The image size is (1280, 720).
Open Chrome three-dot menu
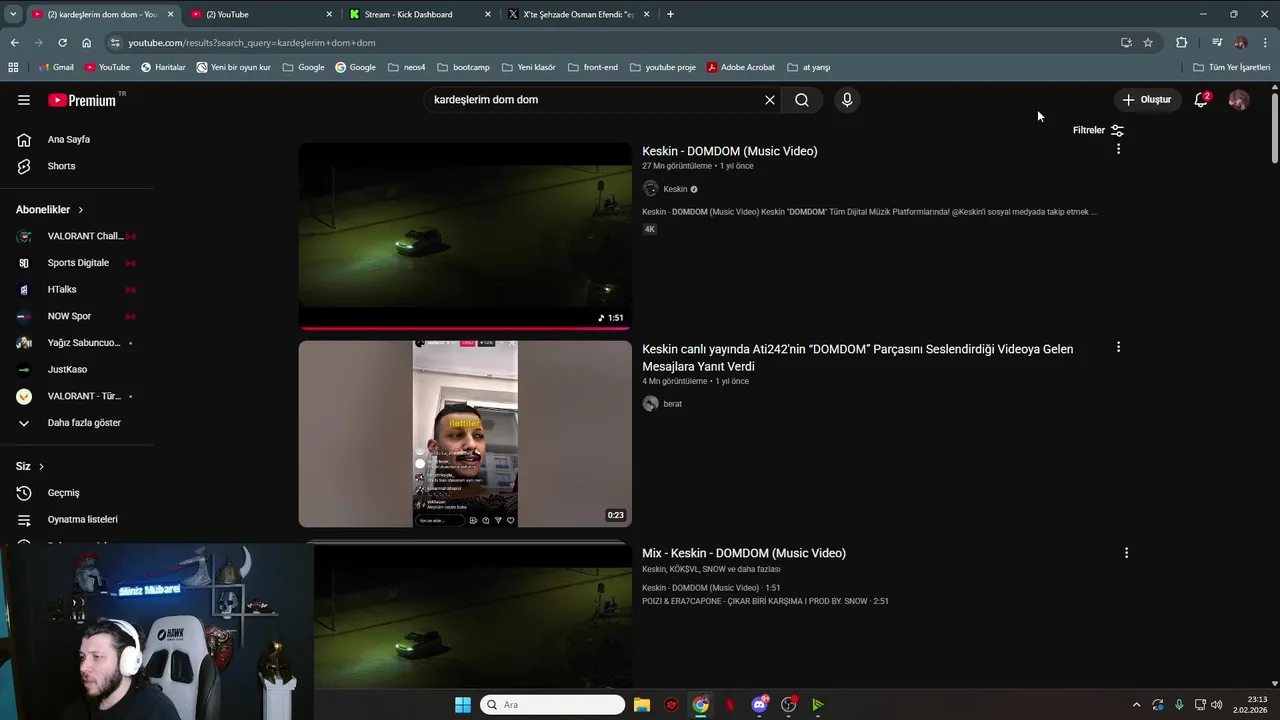point(1266,43)
